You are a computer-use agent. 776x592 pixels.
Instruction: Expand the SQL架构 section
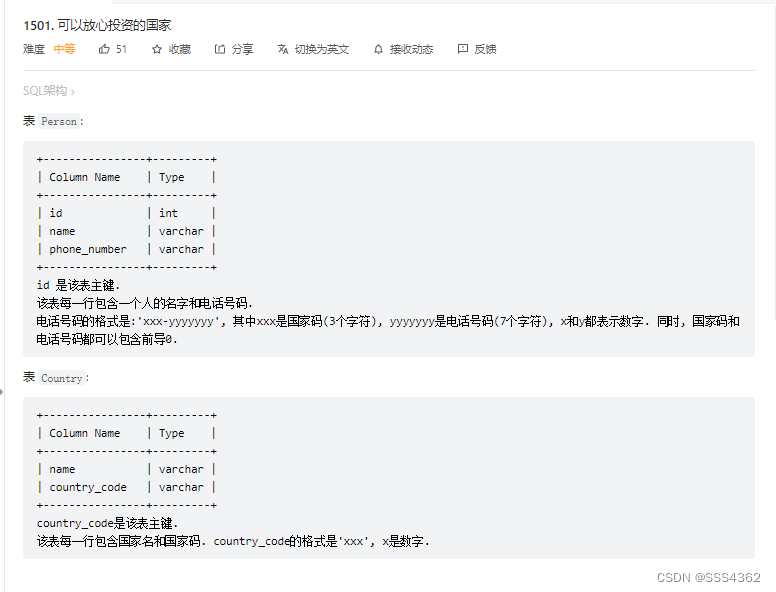click(48, 91)
